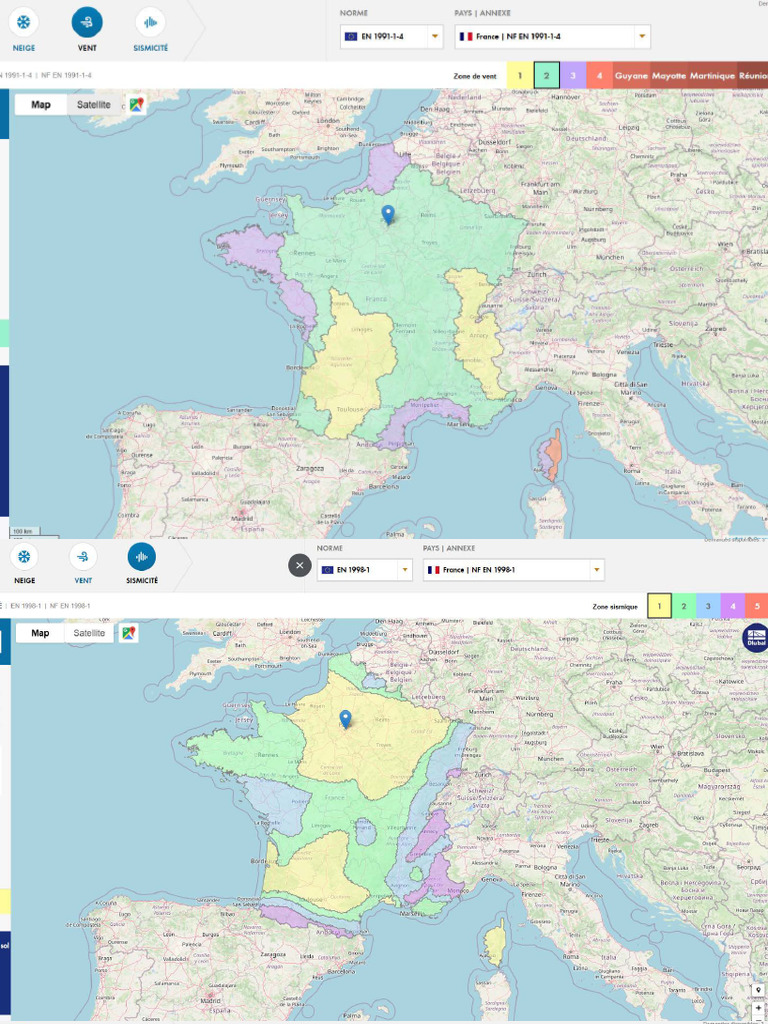Switch seismic map to Satellite view
Image resolution: width=768 pixels, height=1024 pixels.
89,633
